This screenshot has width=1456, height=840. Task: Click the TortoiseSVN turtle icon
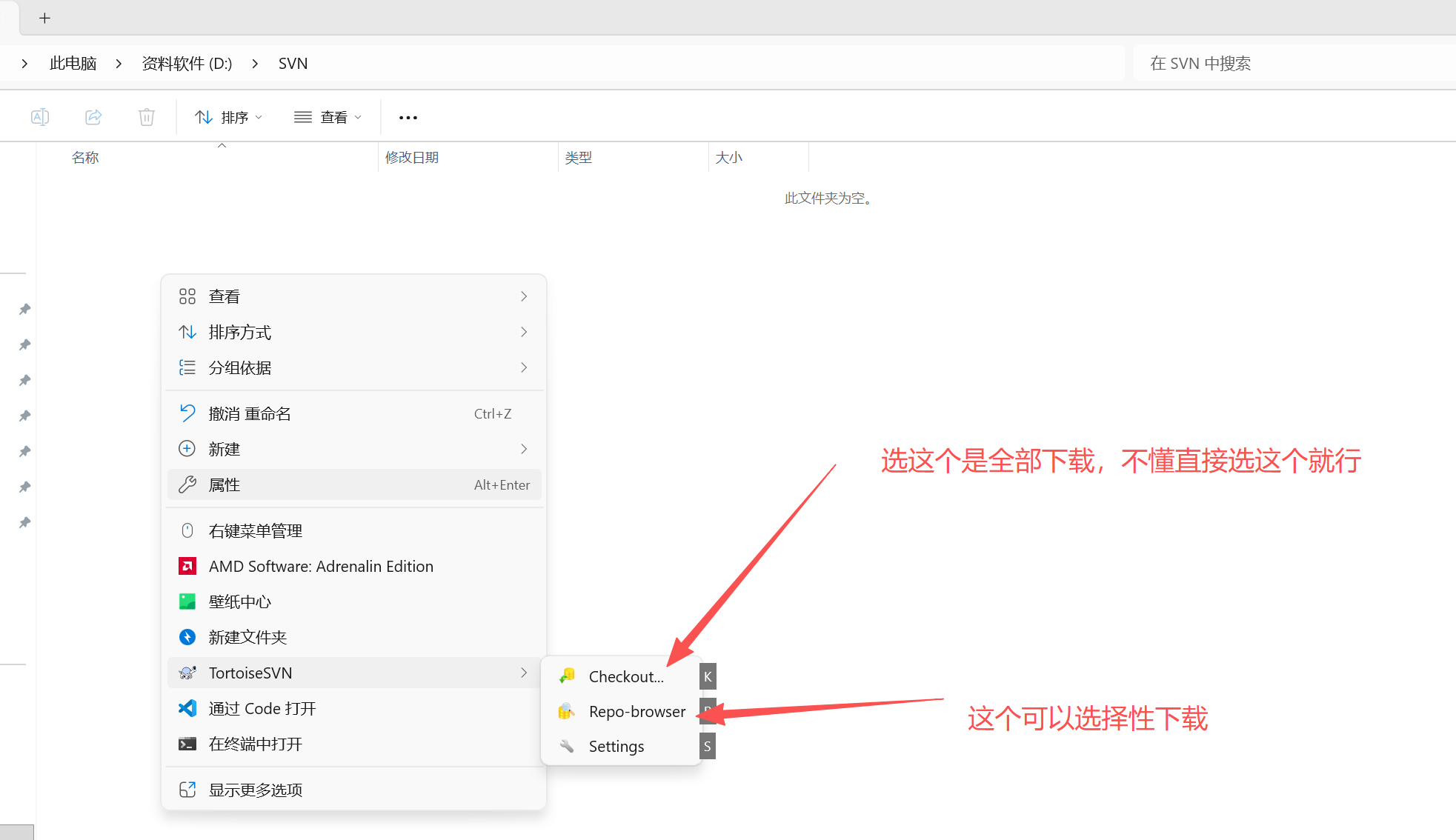coord(187,673)
